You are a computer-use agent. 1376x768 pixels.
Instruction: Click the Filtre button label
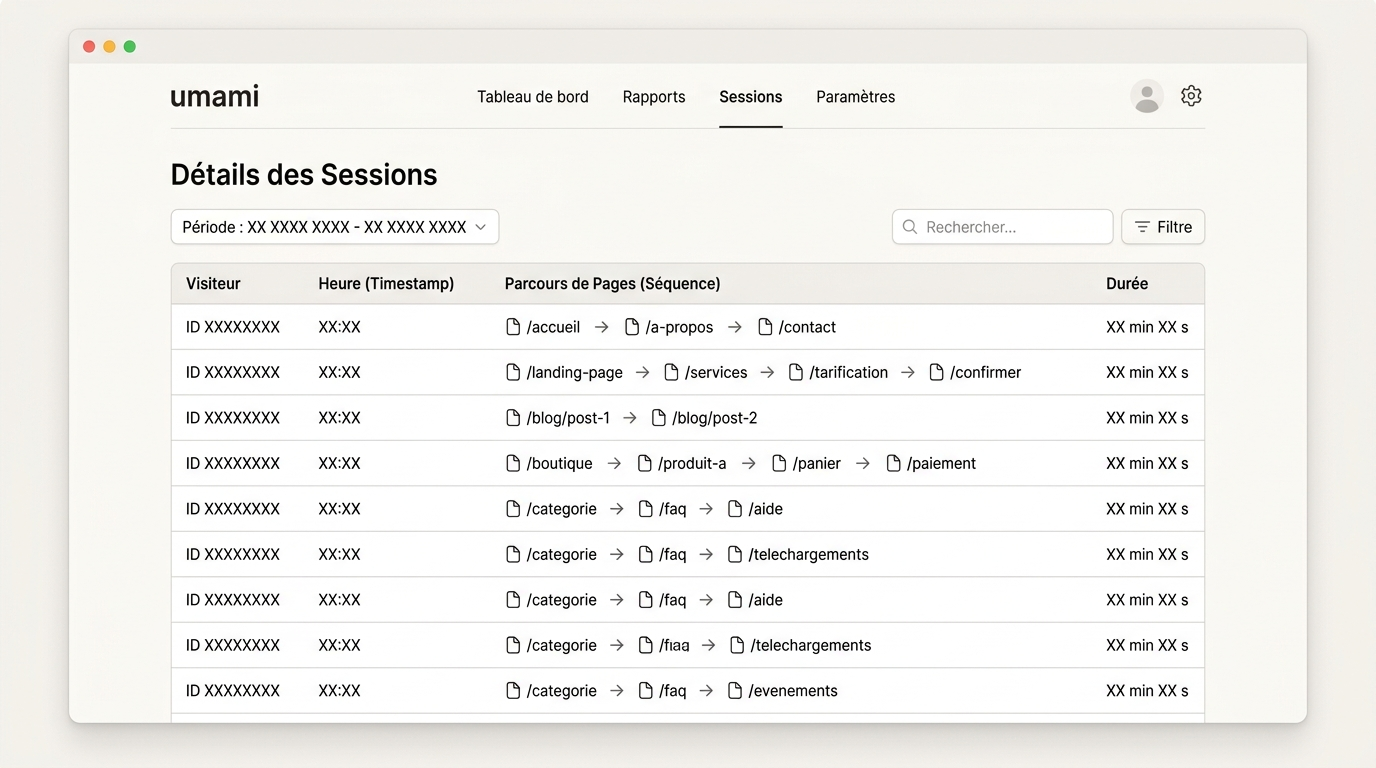click(x=1175, y=227)
